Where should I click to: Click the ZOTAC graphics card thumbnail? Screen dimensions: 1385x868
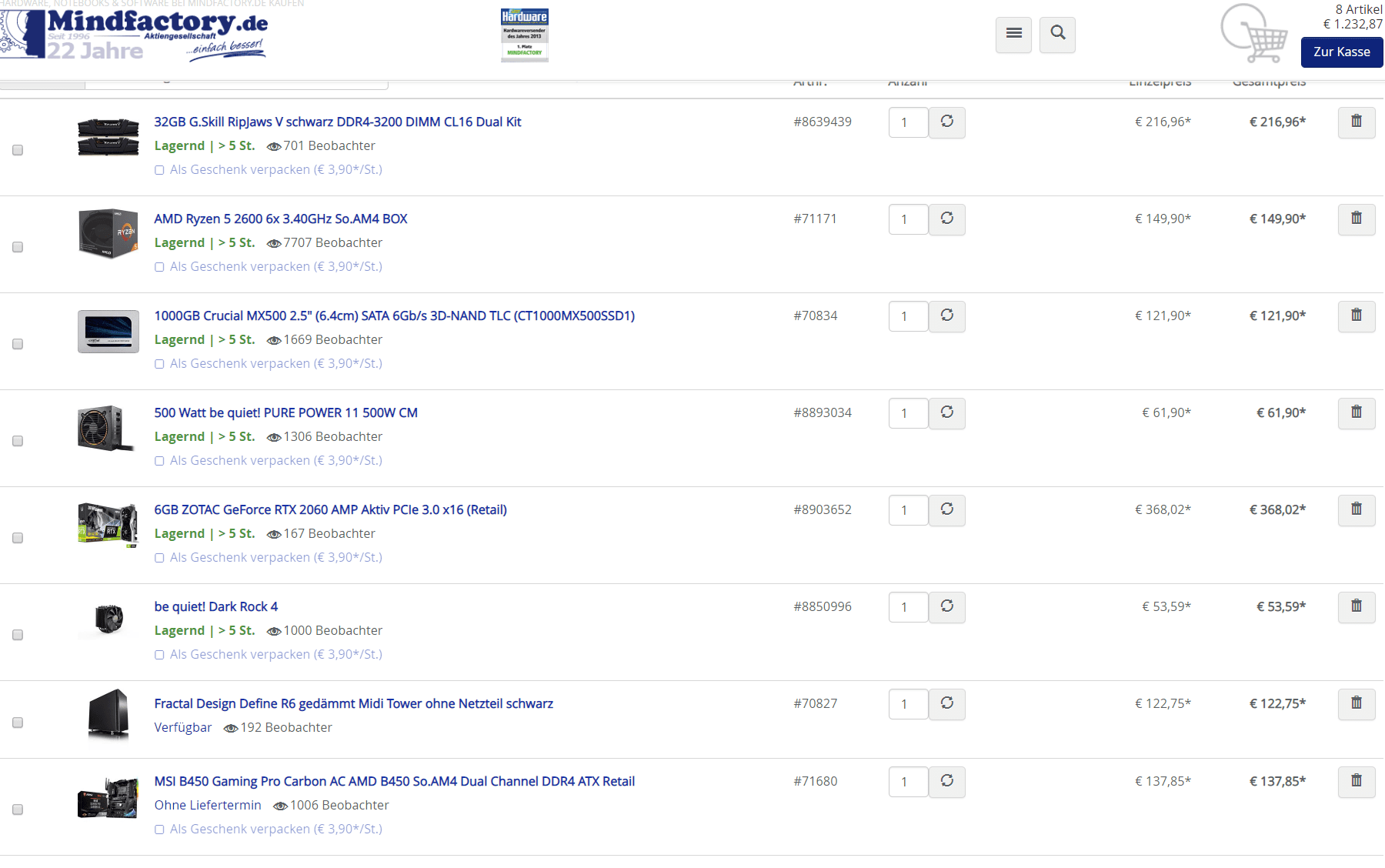(x=108, y=525)
